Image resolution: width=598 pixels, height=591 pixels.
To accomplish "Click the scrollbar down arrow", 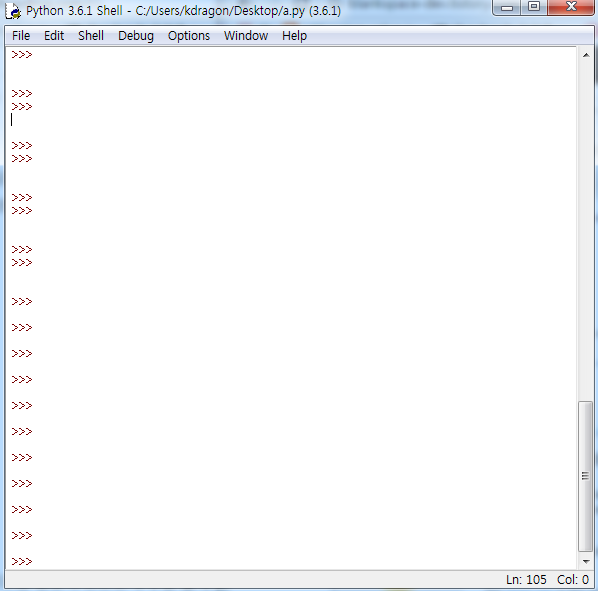I will pyautogui.click(x=586, y=561).
